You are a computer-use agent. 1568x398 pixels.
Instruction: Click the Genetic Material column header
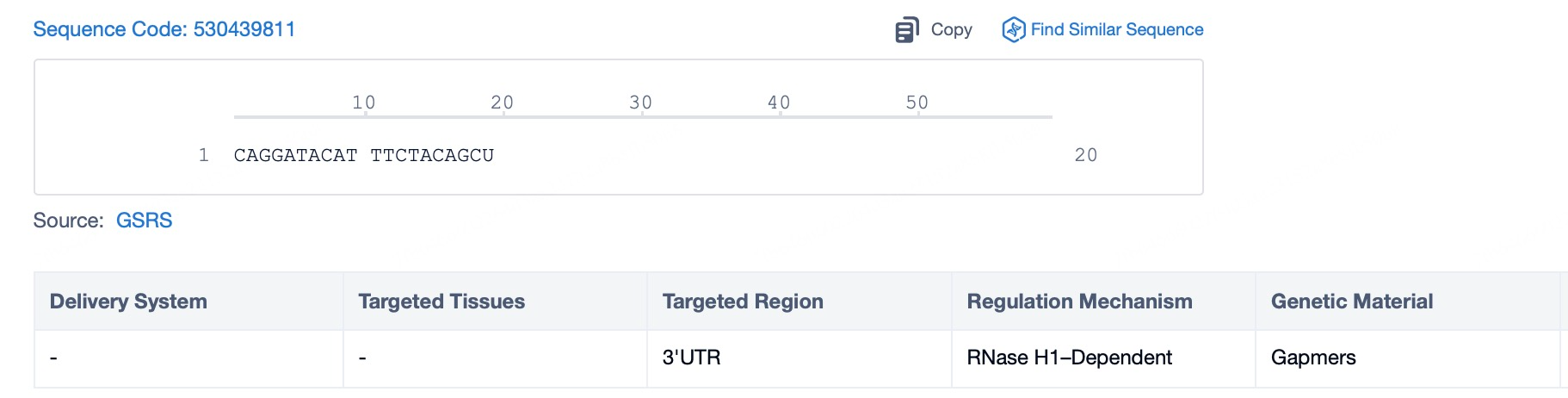(1351, 302)
